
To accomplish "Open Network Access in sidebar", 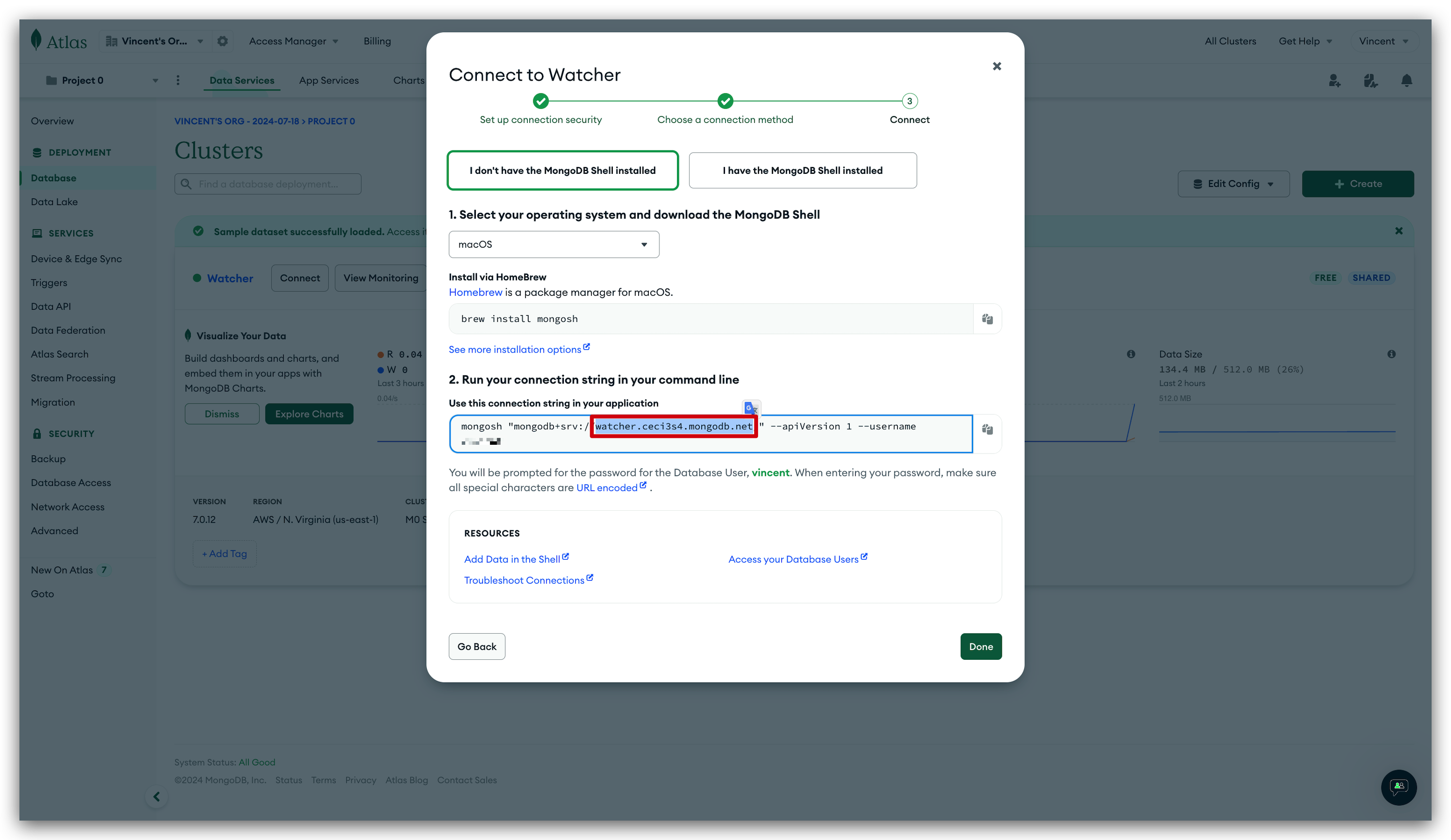I will [x=68, y=506].
